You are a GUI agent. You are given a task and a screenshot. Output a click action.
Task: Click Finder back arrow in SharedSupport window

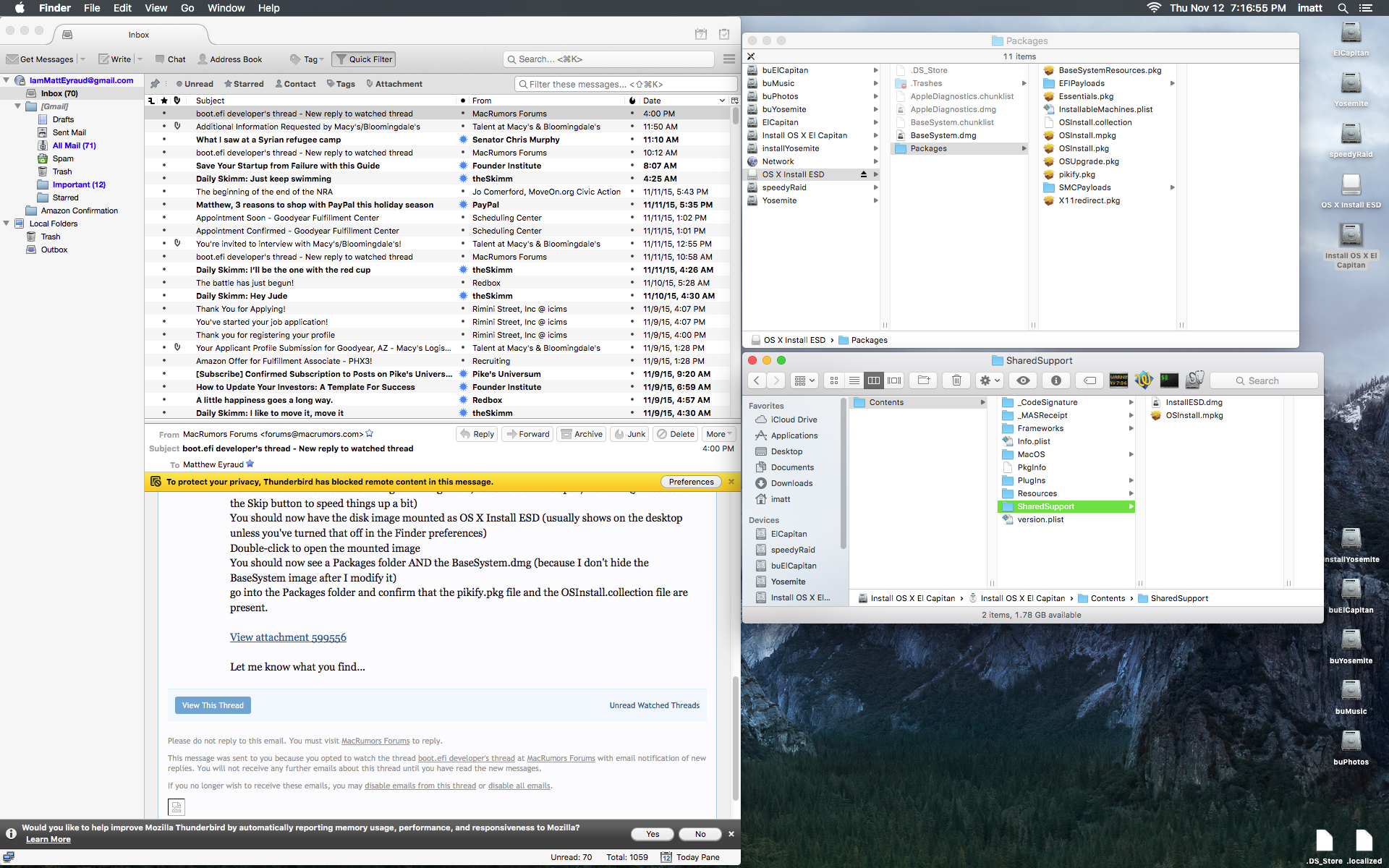pos(757,380)
